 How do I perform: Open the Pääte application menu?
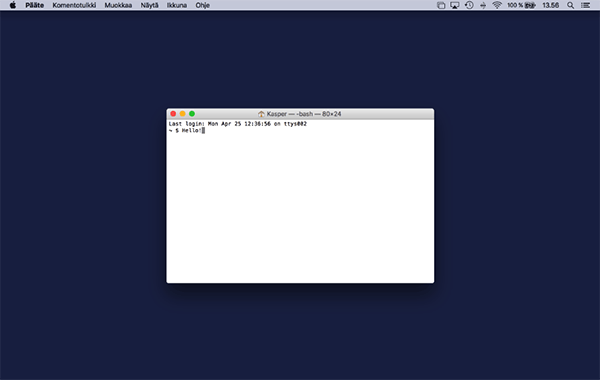(34, 5)
